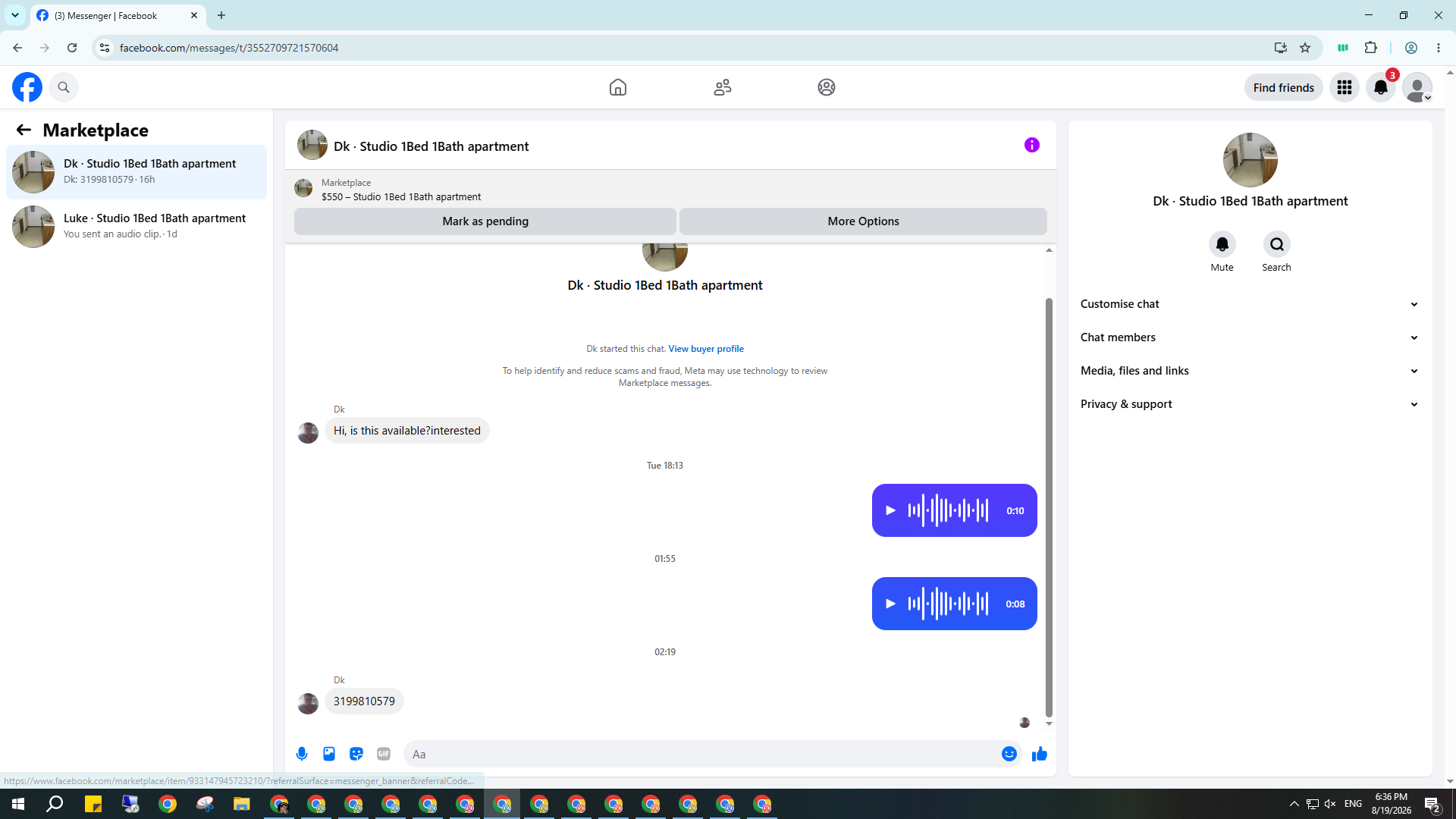Click the browser address bar URL

229,48
